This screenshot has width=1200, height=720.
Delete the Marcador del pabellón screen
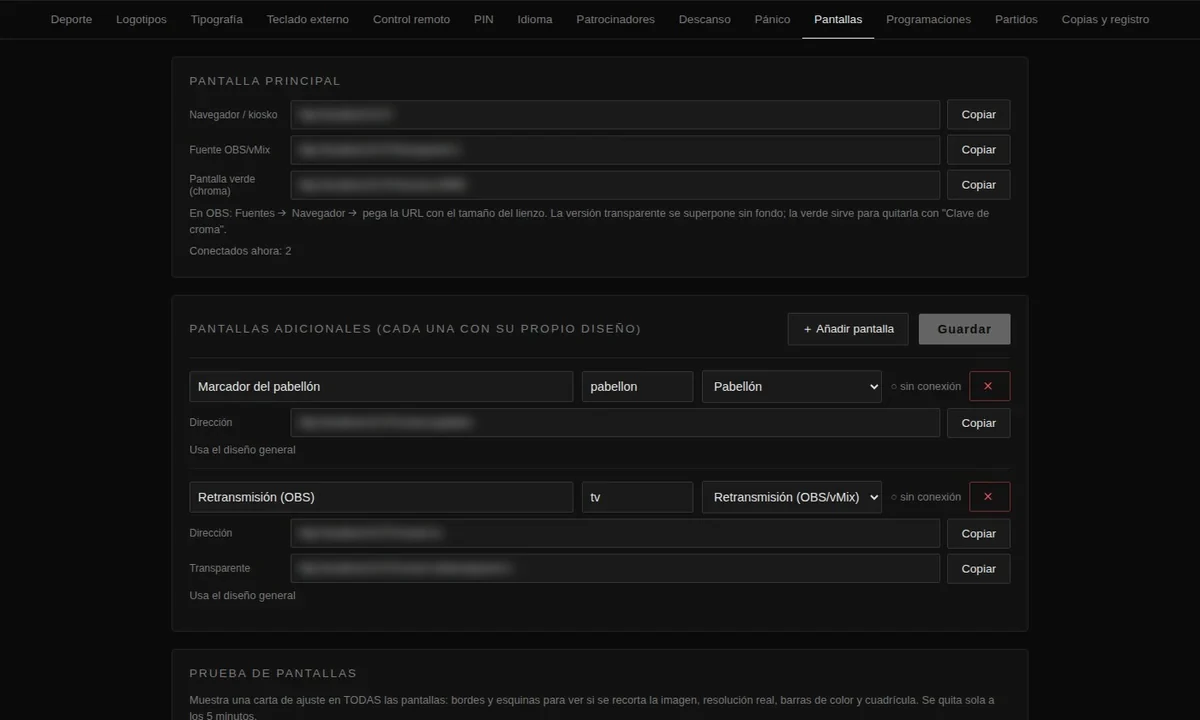click(x=989, y=386)
